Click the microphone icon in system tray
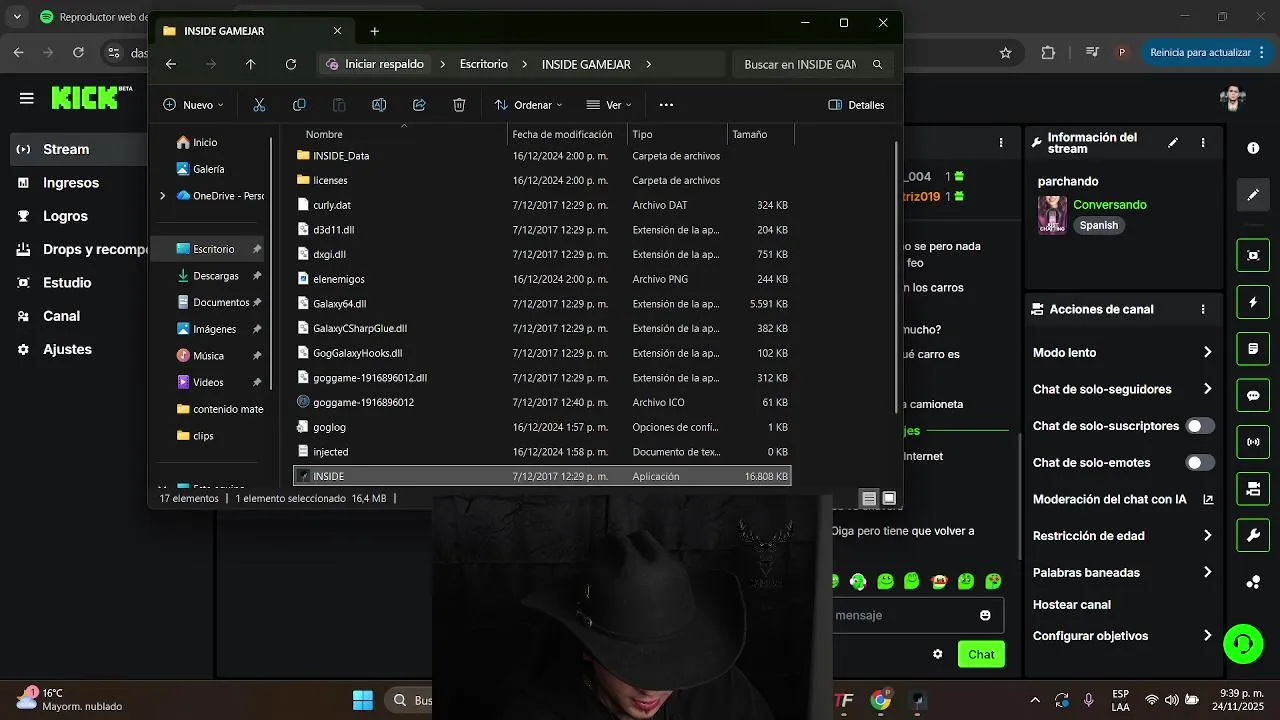The width and height of the screenshot is (1280, 720). point(1088,700)
